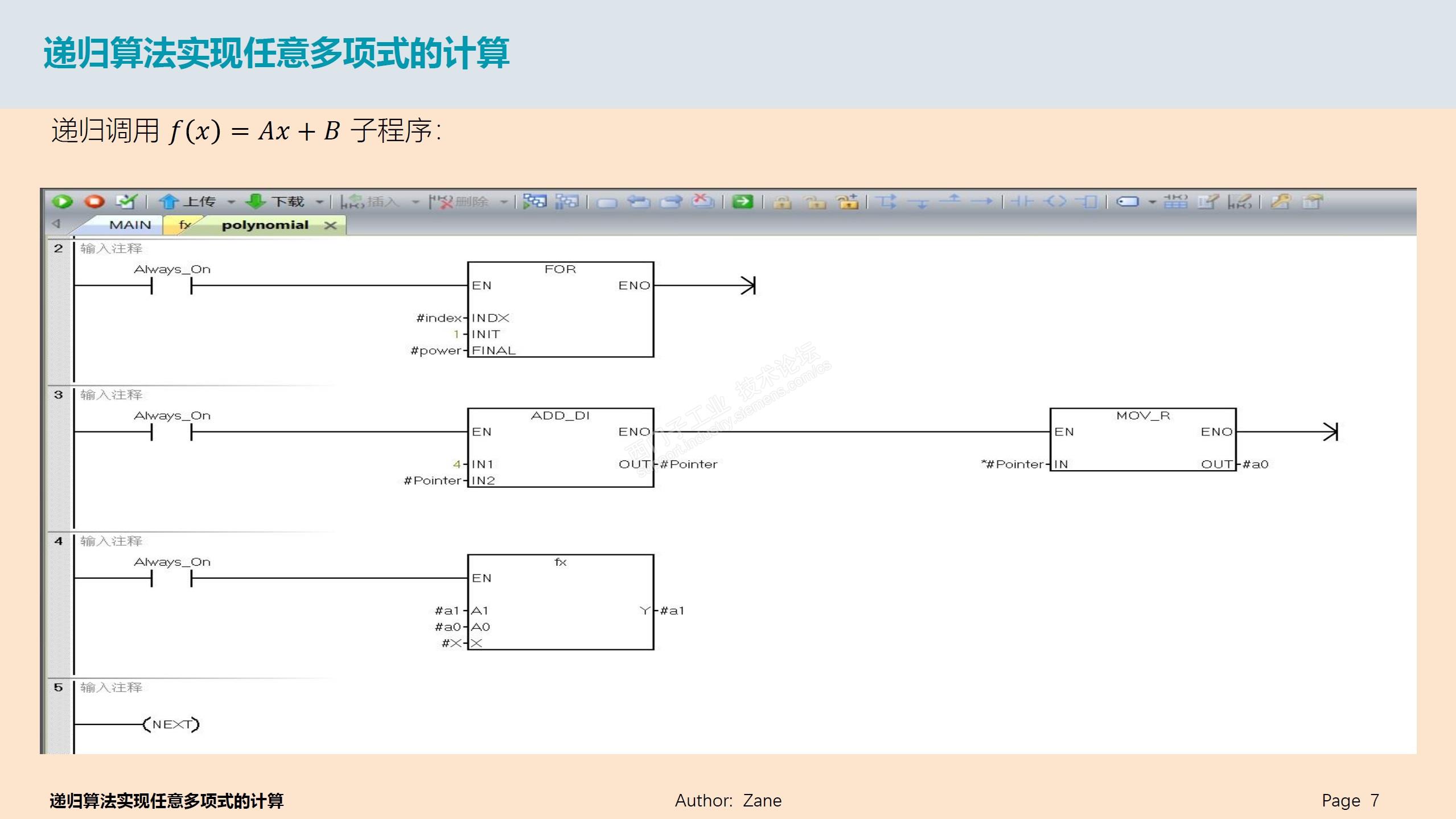Open the 下载 download dropdown arrow
This screenshot has height=819, width=1456.
coord(319,202)
